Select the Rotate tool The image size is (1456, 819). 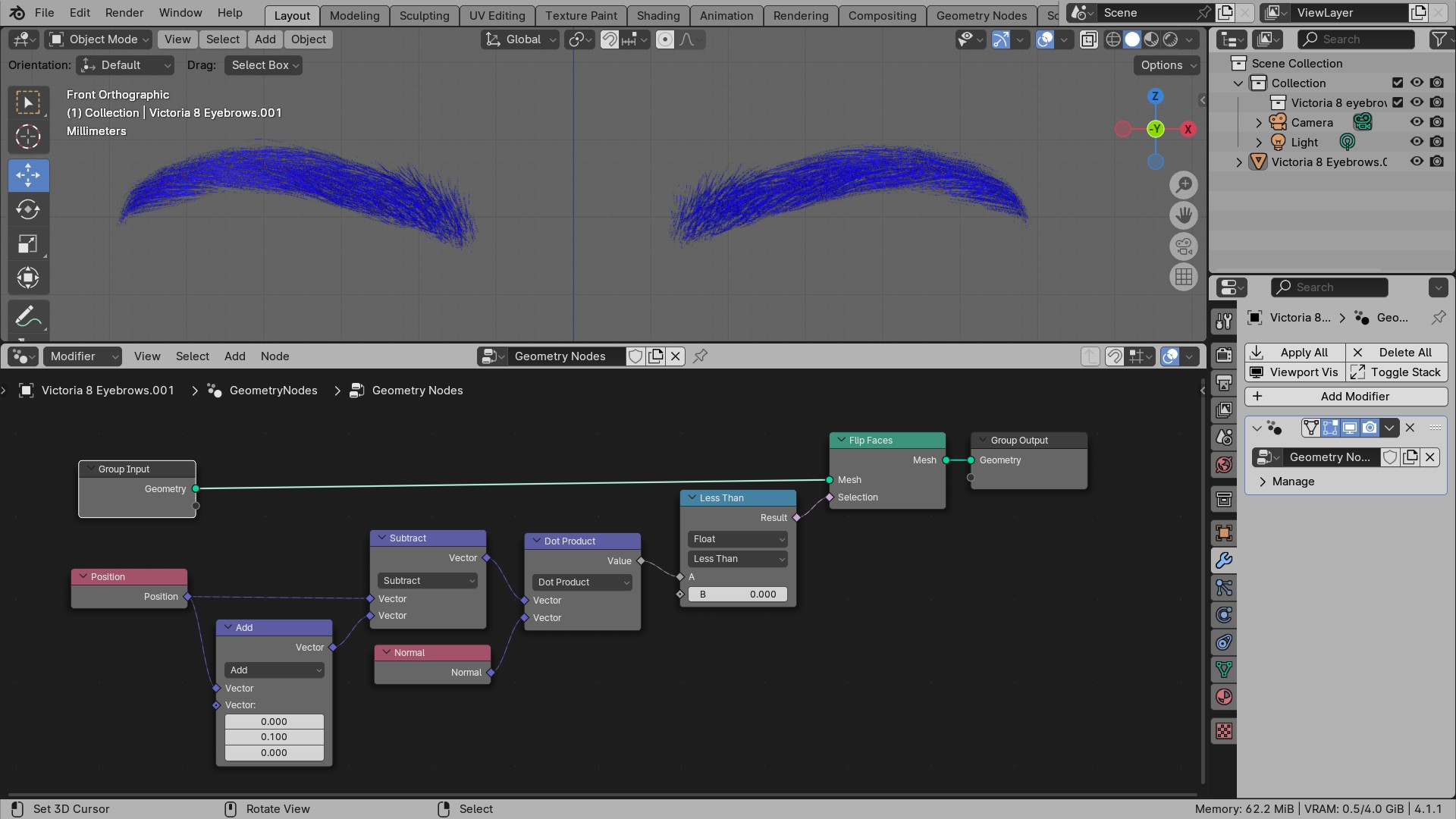[x=28, y=209]
